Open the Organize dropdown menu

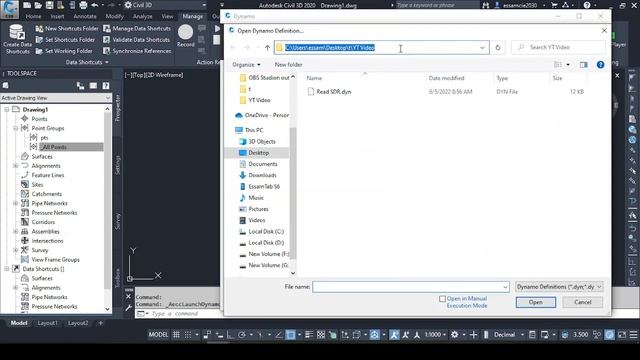point(246,64)
